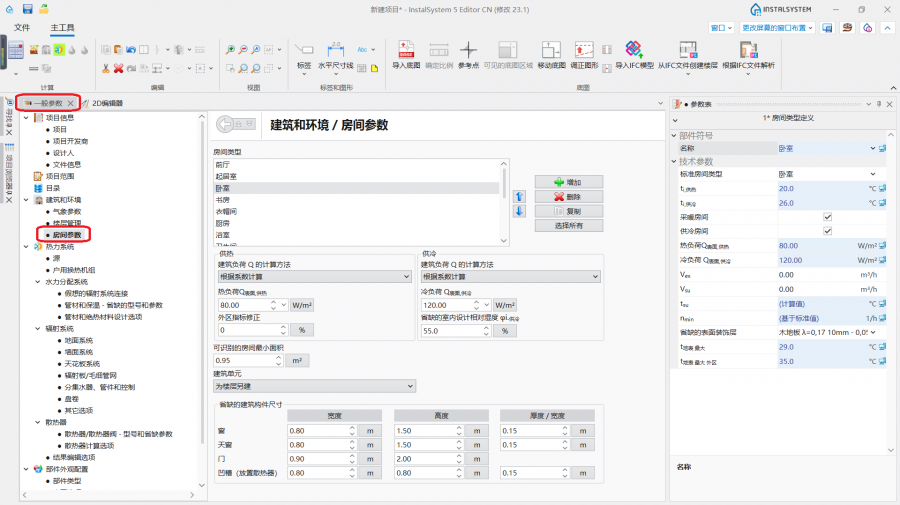
Task: Click the 增加 button
Action: [569, 182]
